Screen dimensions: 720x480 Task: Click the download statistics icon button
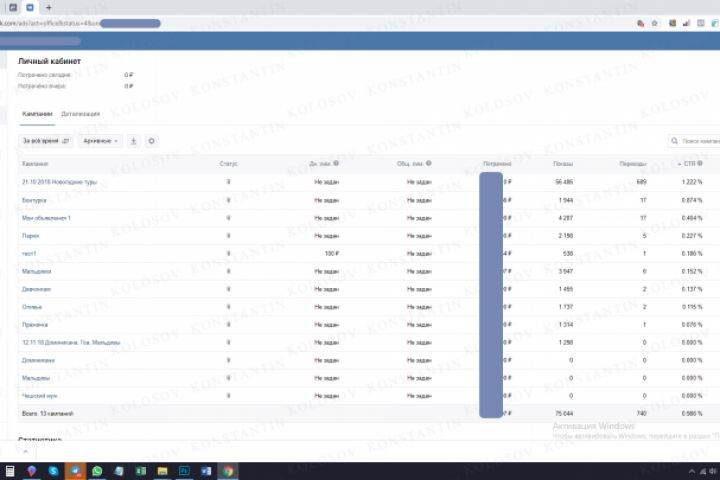133,141
